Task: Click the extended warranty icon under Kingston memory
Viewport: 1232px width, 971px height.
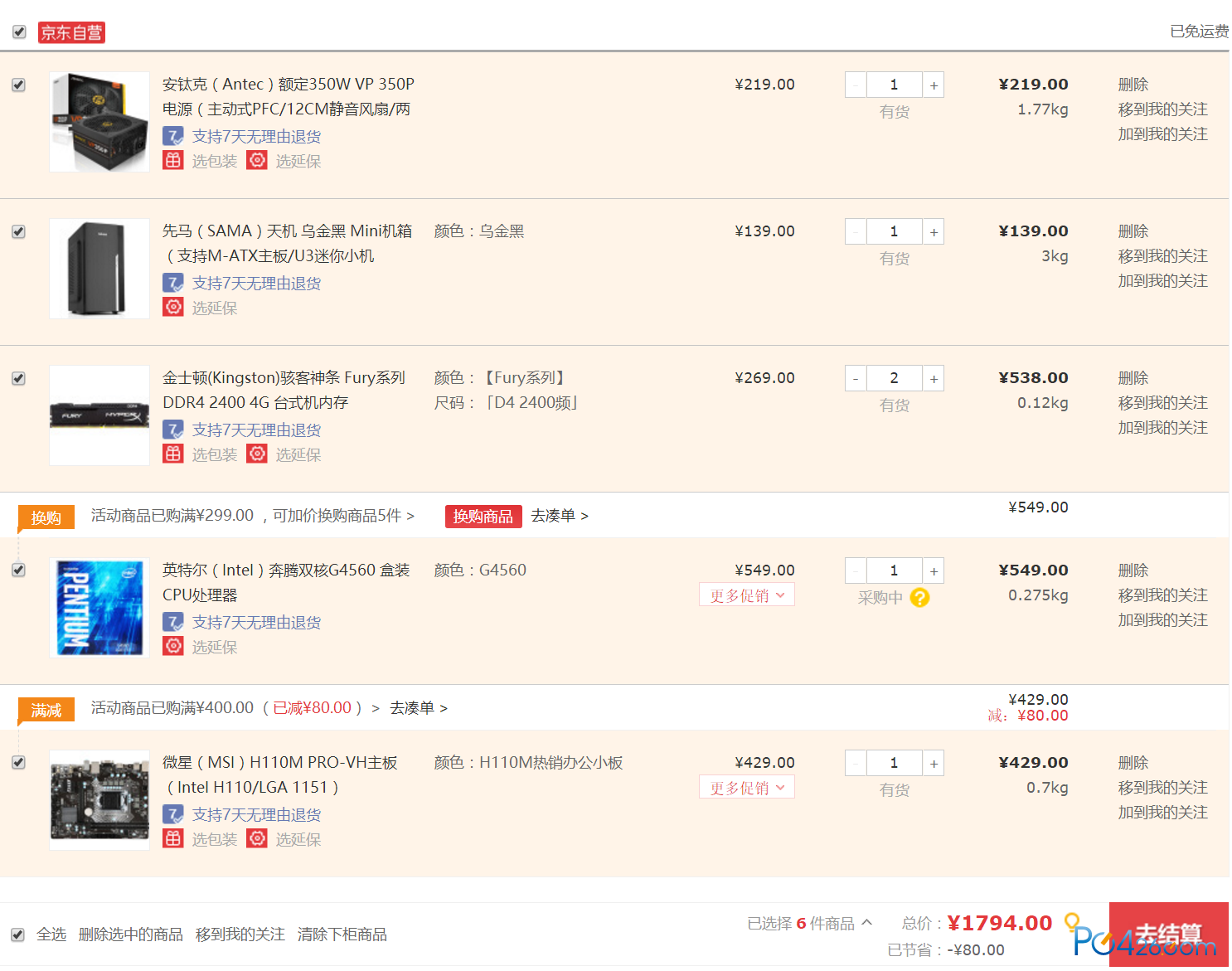Action: pos(257,454)
